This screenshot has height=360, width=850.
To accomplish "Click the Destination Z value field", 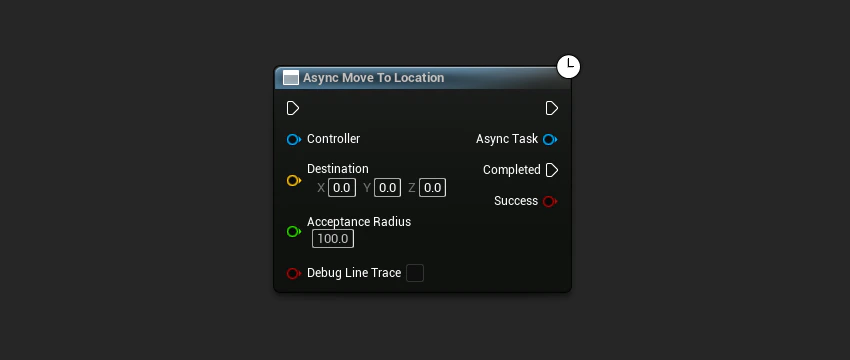I will click(x=432, y=188).
